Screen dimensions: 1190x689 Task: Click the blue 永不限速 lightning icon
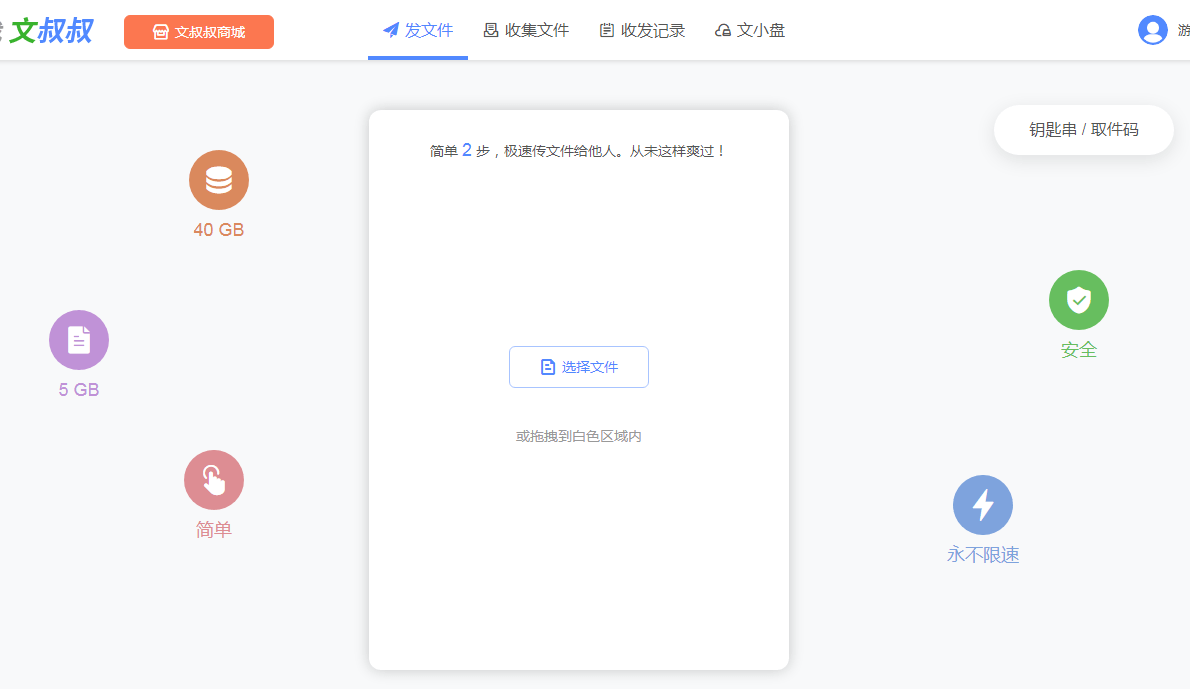[x=982, y=504]
